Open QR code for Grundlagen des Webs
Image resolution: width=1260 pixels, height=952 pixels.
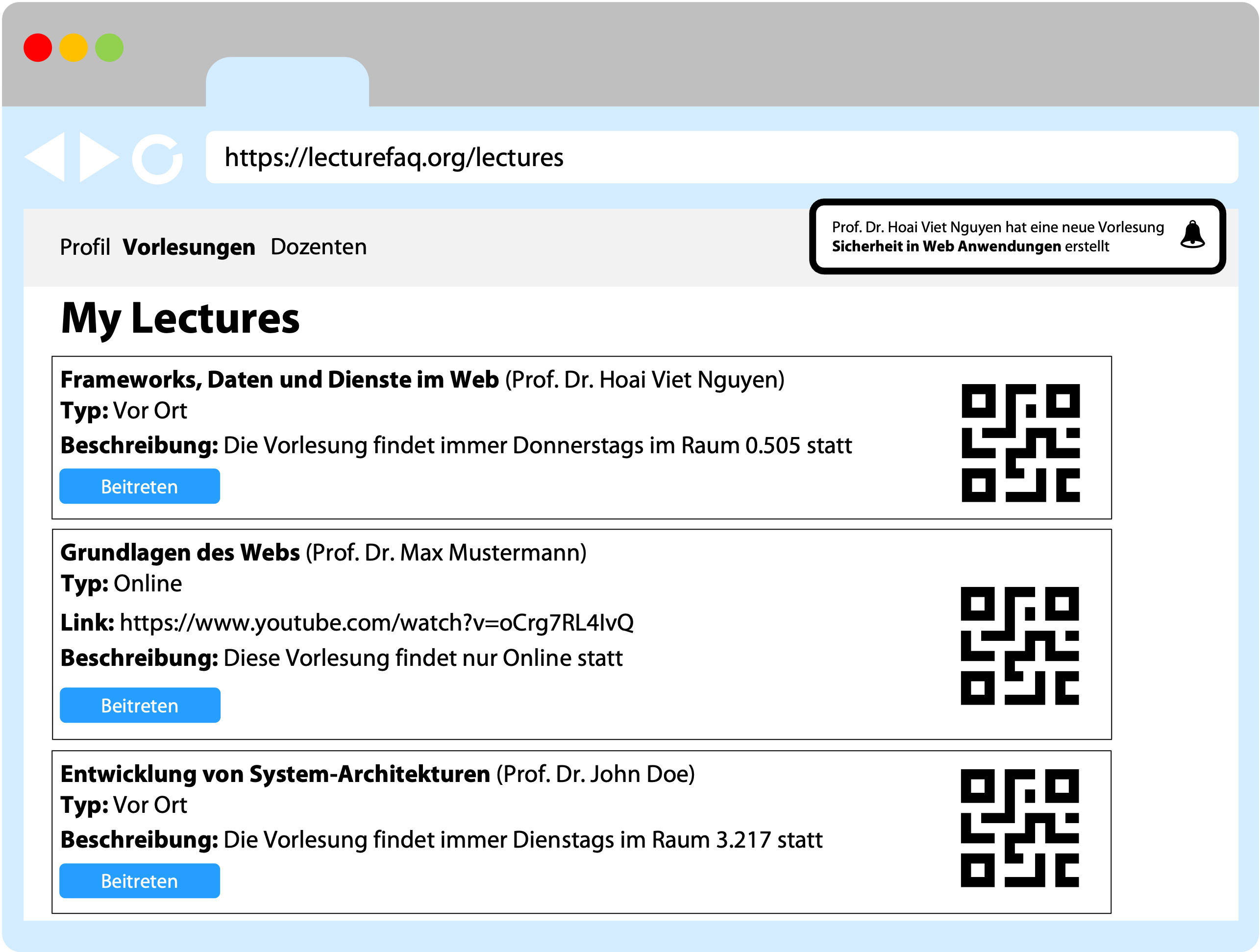point(1019,646)
